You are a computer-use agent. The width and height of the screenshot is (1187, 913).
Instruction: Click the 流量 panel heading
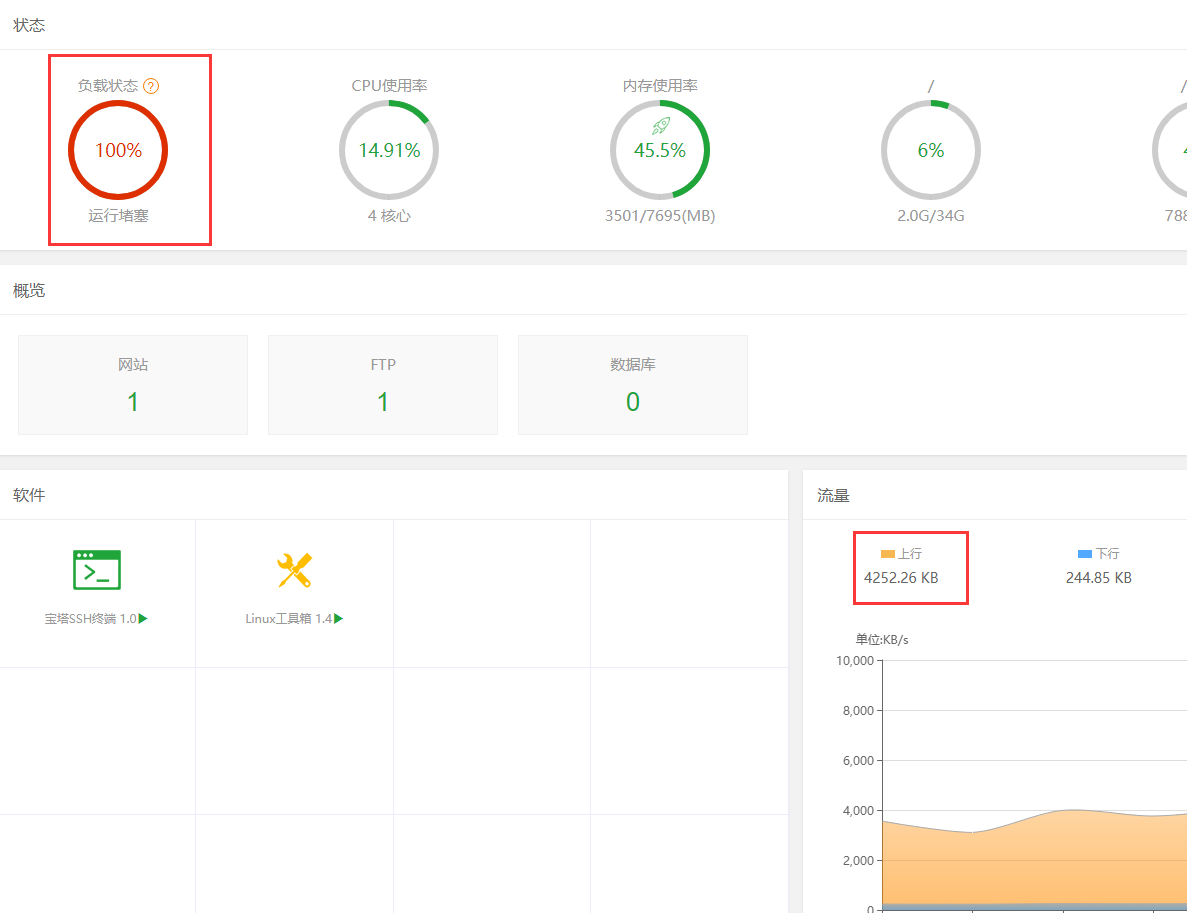(833, 496)
